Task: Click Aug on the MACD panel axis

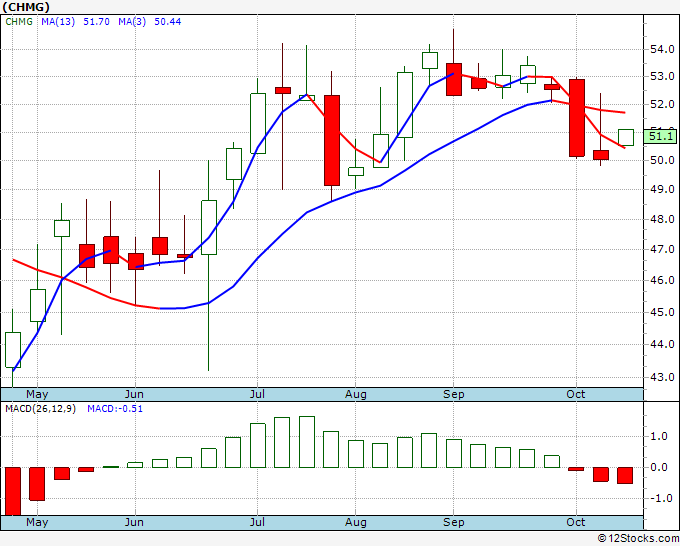Action: point(356,522)
